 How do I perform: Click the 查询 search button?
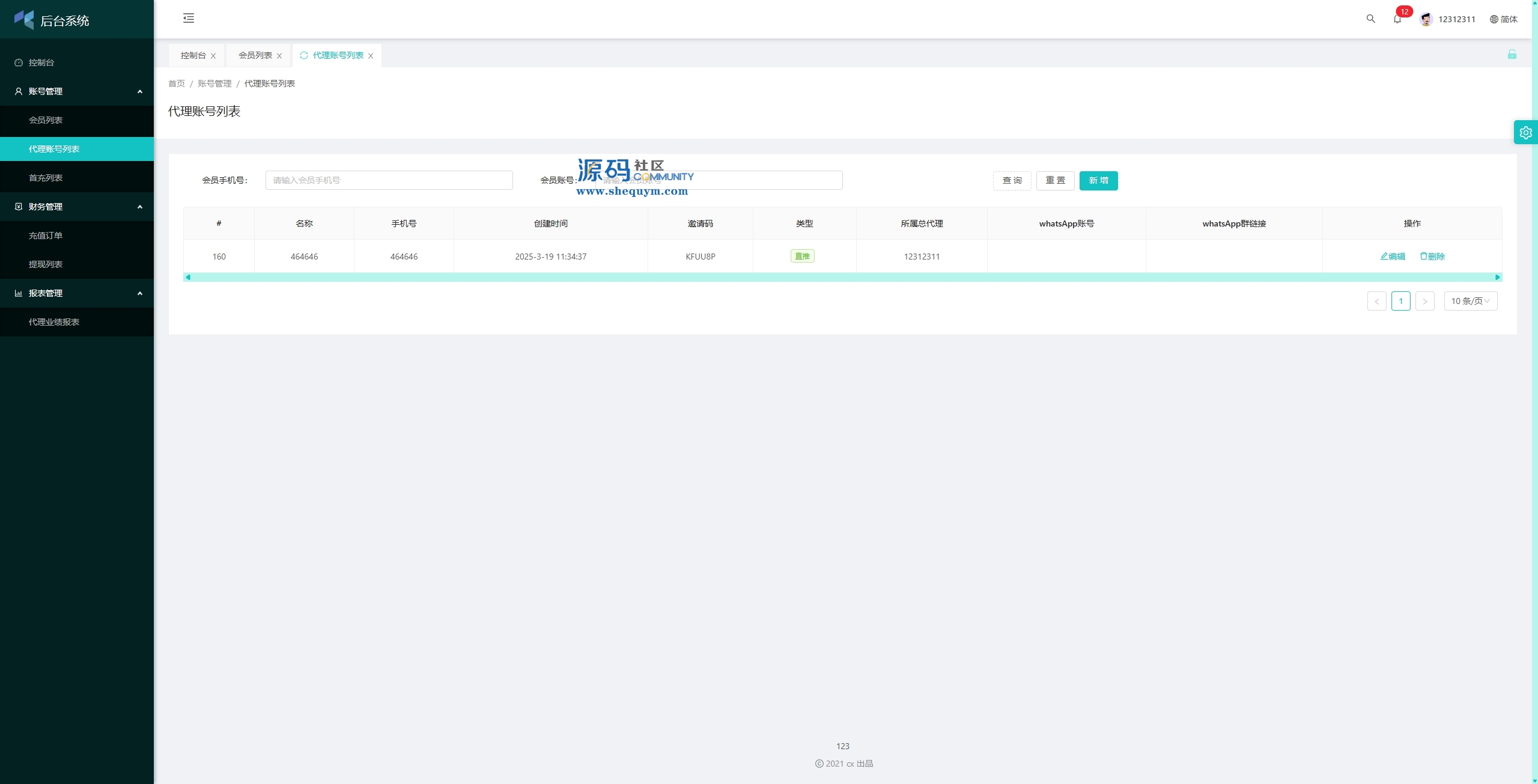(1012, 181)
